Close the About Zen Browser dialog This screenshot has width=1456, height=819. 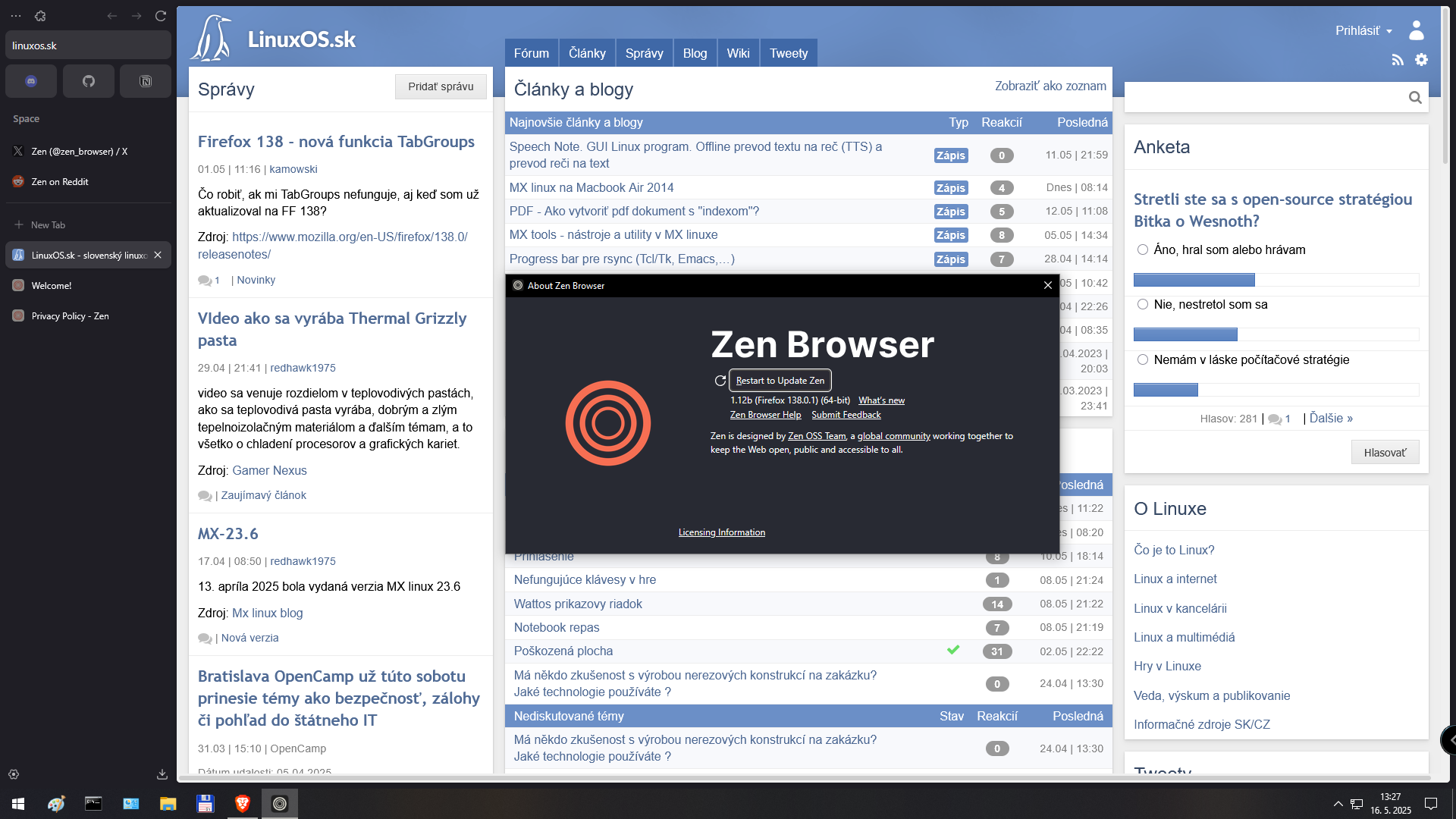(x=1047, y=285)
